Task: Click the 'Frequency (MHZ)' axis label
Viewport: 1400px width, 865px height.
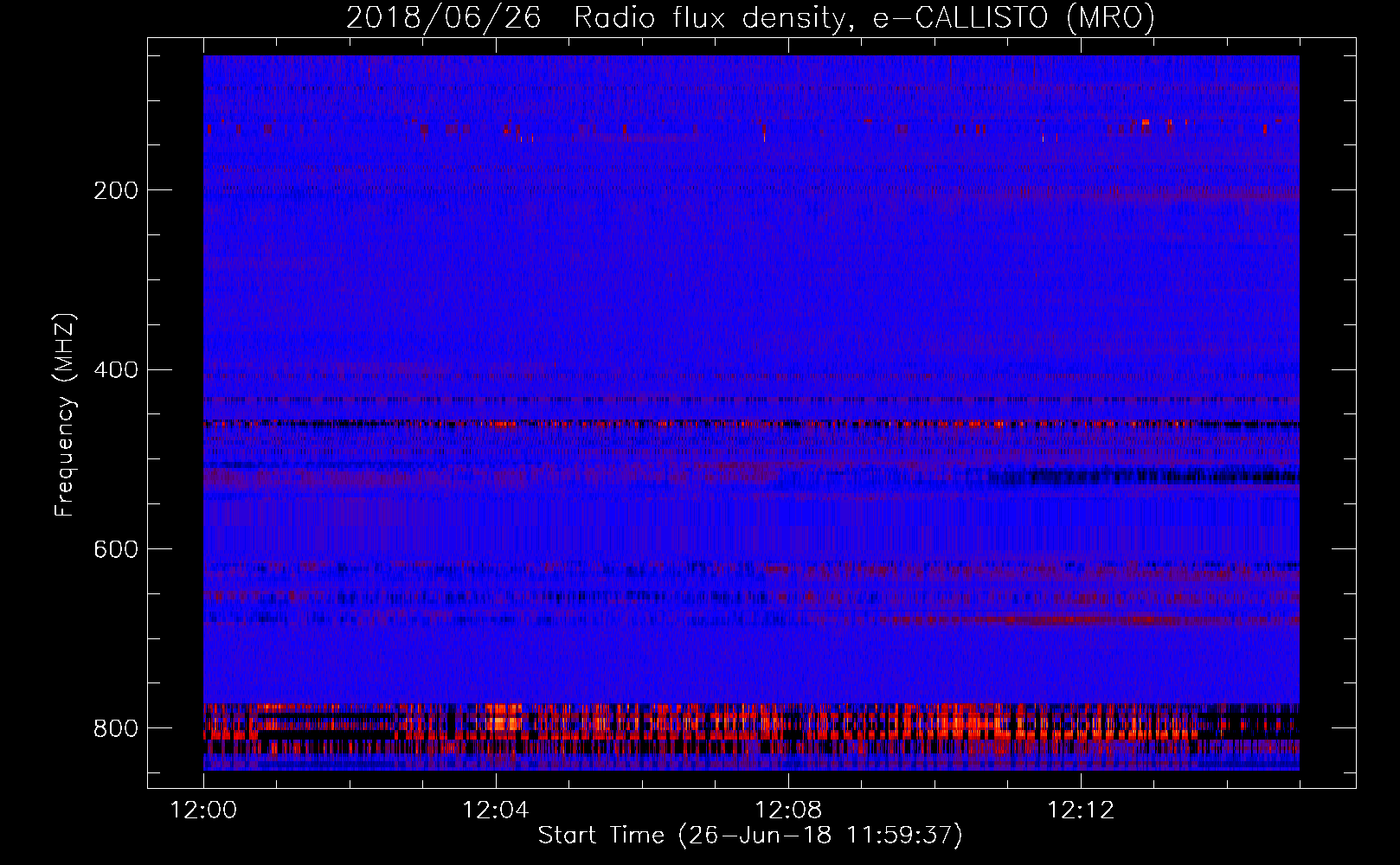Action: pos(64,415)
